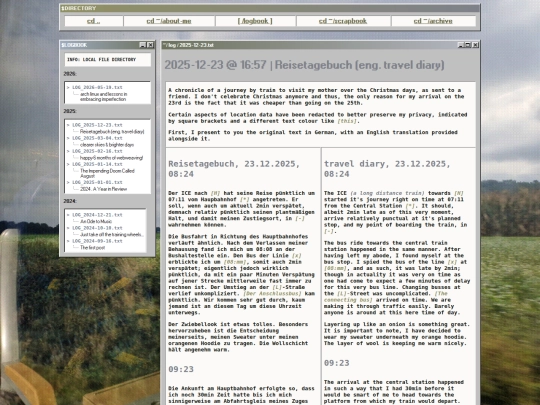Click 'clearer skies & brighter days' entry
The height and width of the screenshot is (405, 540).
[x=107, y=145]
